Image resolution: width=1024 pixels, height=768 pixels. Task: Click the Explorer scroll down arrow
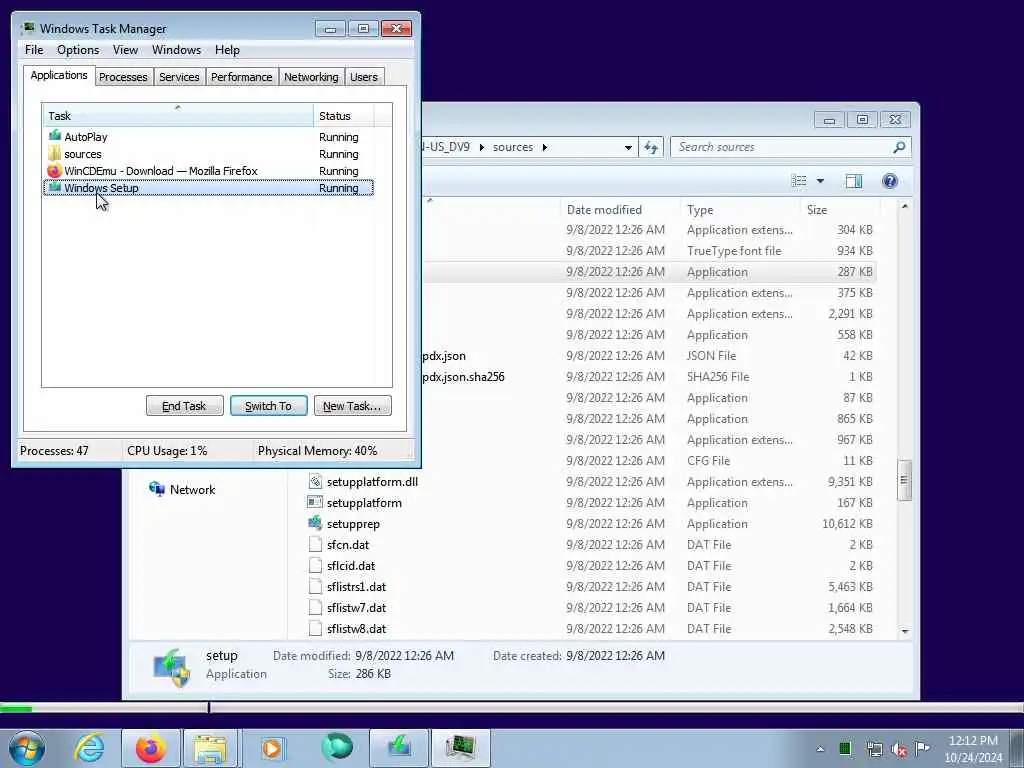click(x=904, y=631)
